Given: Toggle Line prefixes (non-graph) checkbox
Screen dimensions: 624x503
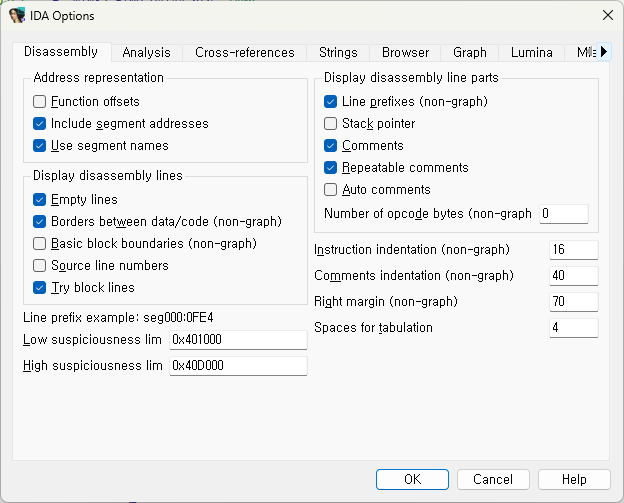Looking at the screenshot, I should [330, 101].
